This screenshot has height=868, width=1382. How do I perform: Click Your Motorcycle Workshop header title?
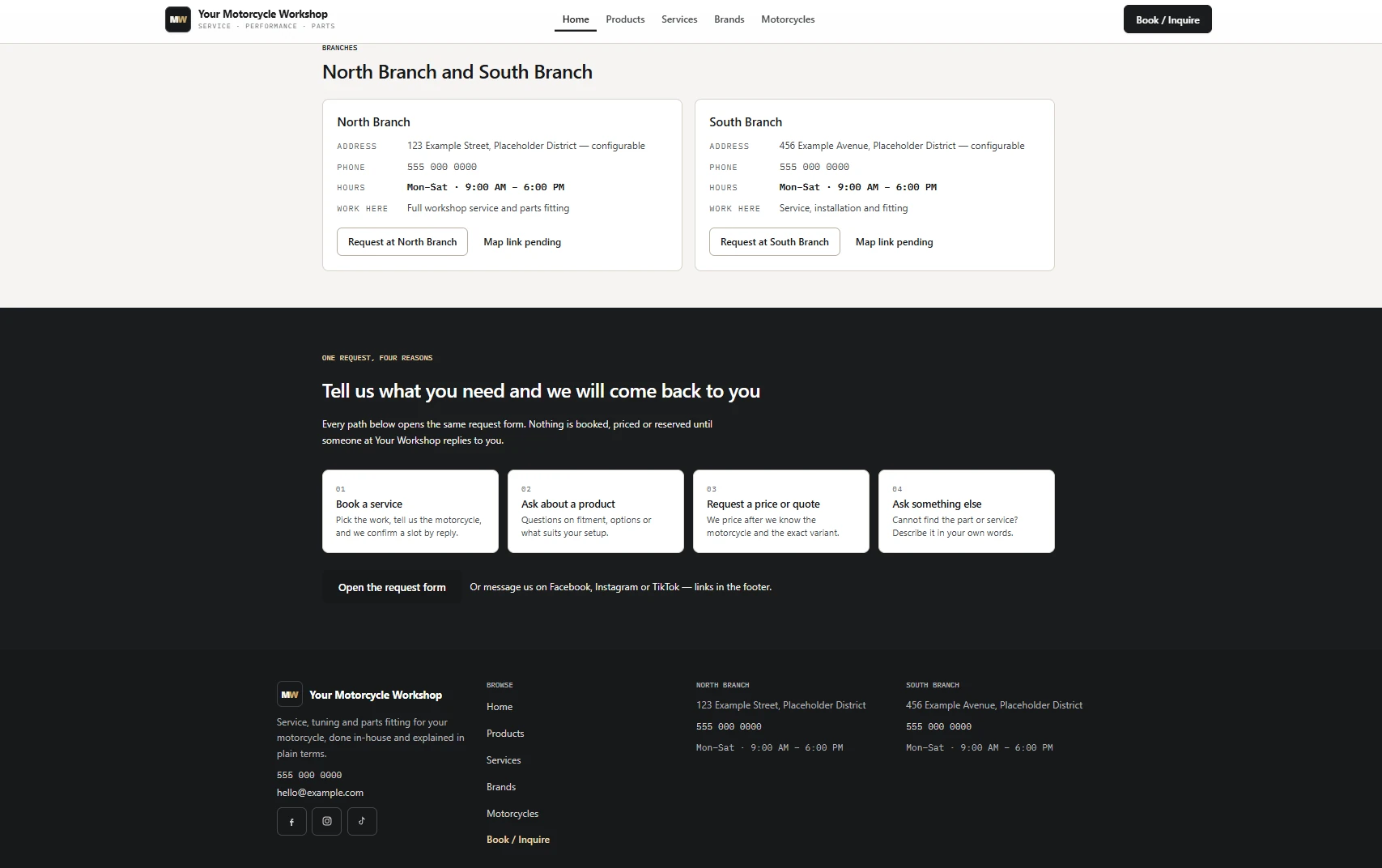[x=263, y=14]
